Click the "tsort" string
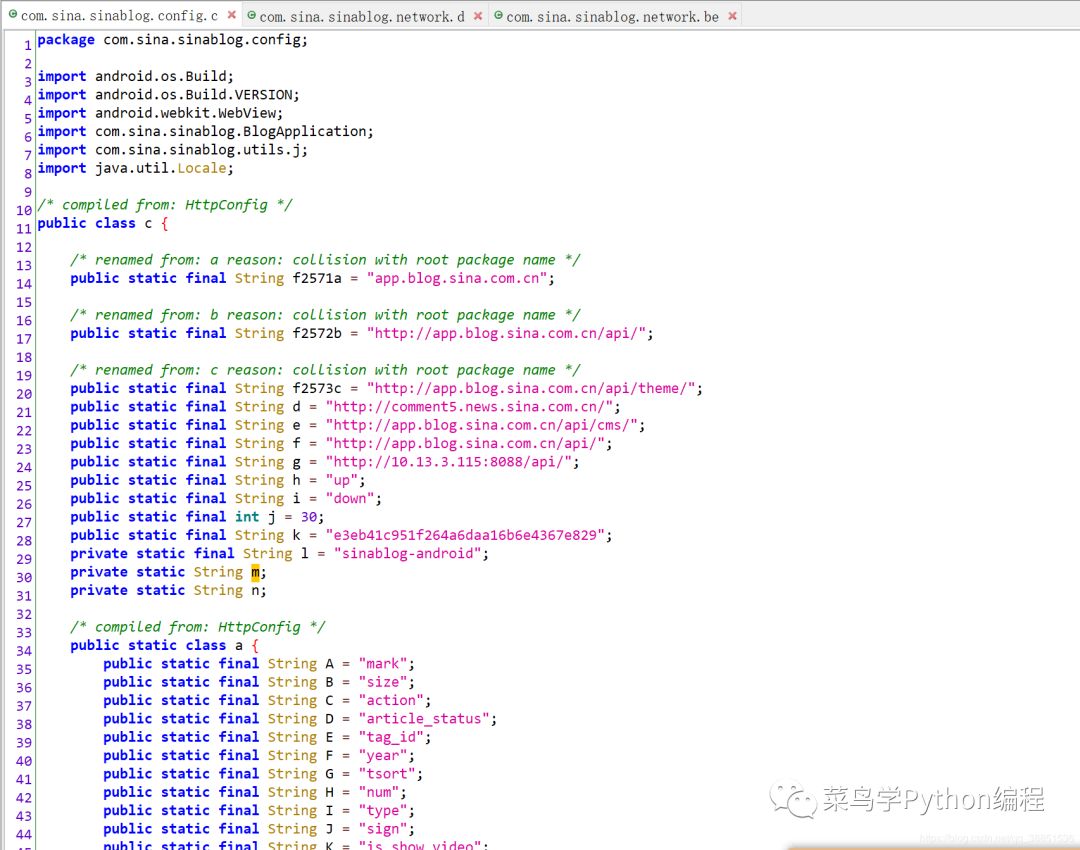Image resolution: width=1080 pixels, height=850 pixels. 386,774
